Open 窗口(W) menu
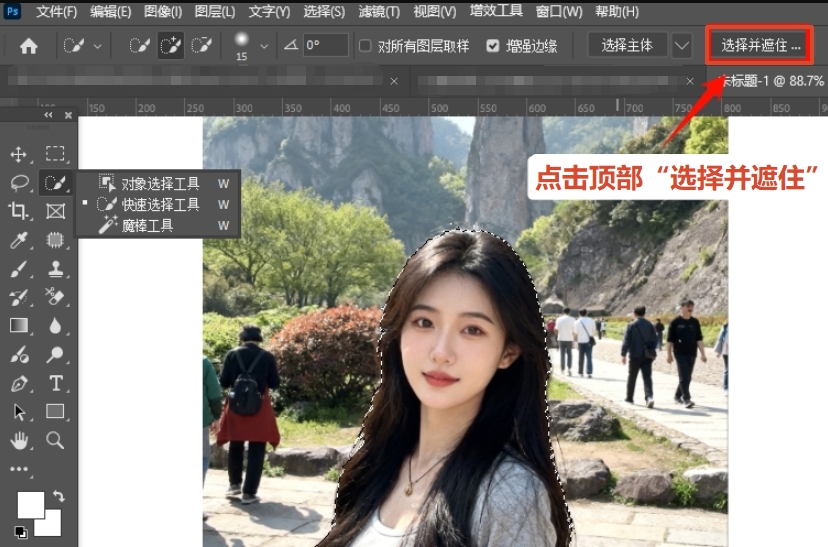828x547 pixels. [559, 11]
